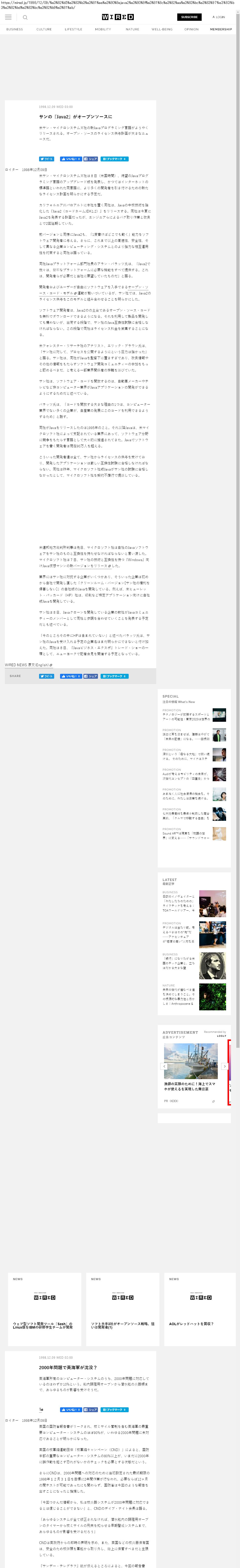Viewport: 240px width, 1568px height.
Task: Click the 2000年問題で英海軍が沈没 headline
Action: tap(68, 1368)
